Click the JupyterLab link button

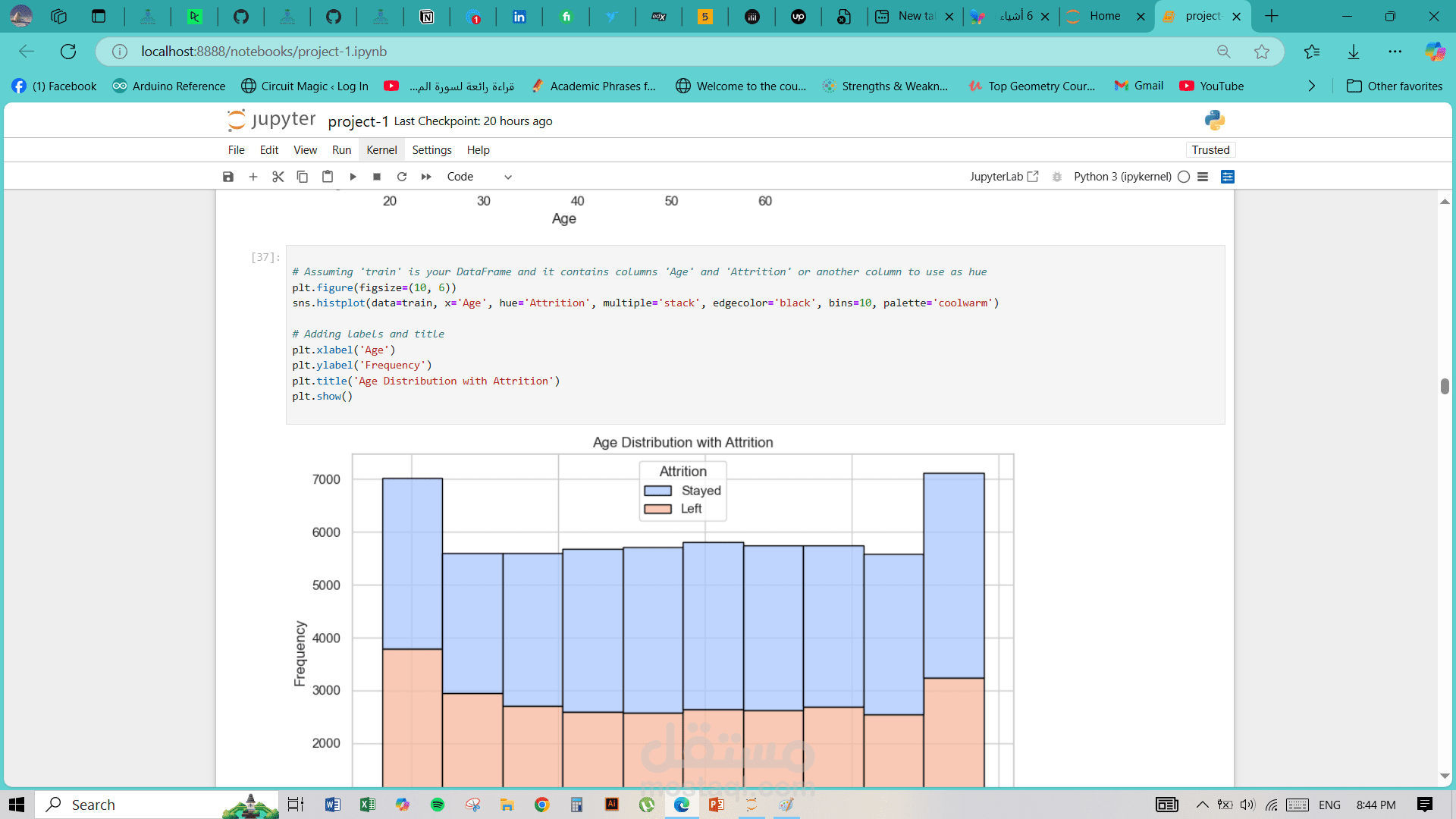coord(1004,177)
